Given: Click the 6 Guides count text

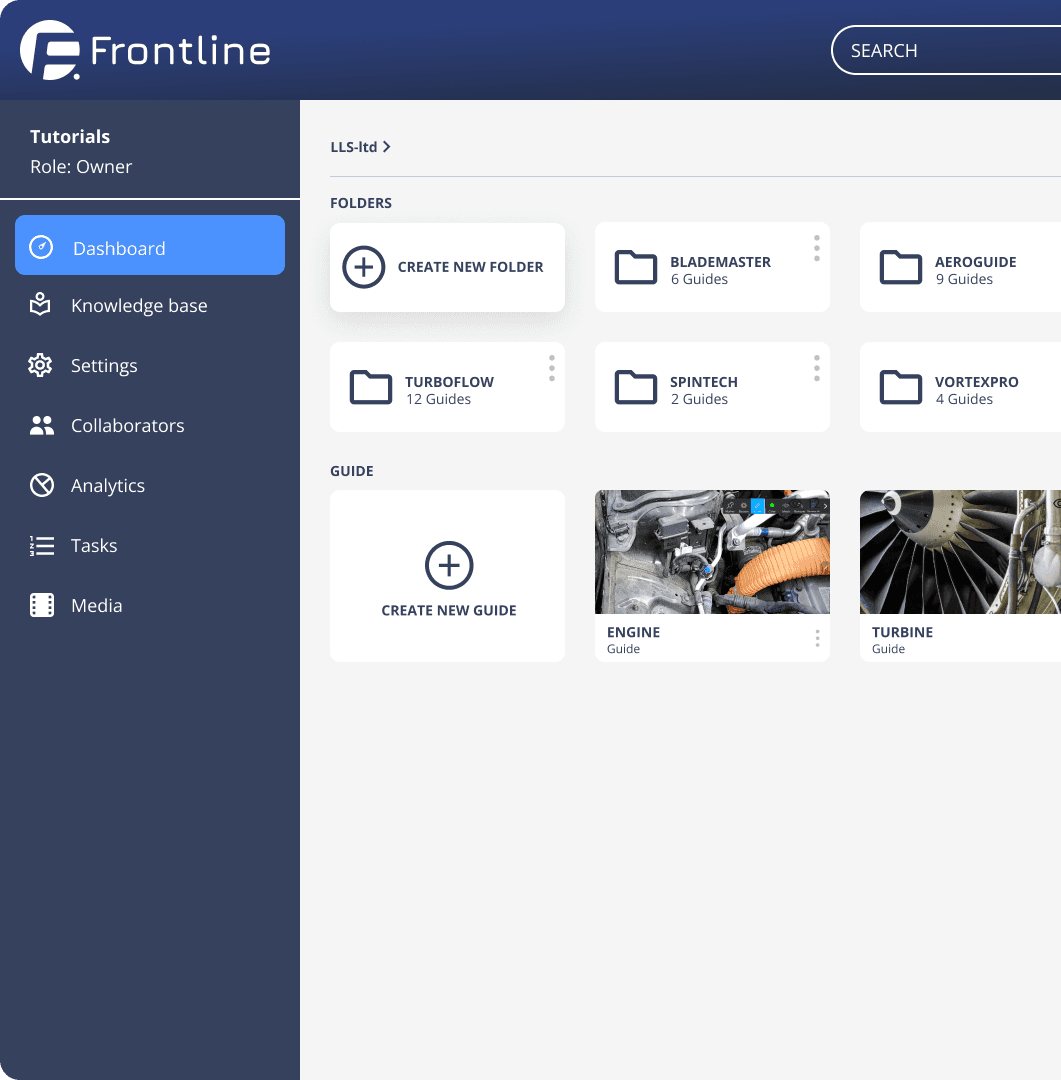Looking at the screenshot, I should [x=699, y=280].
